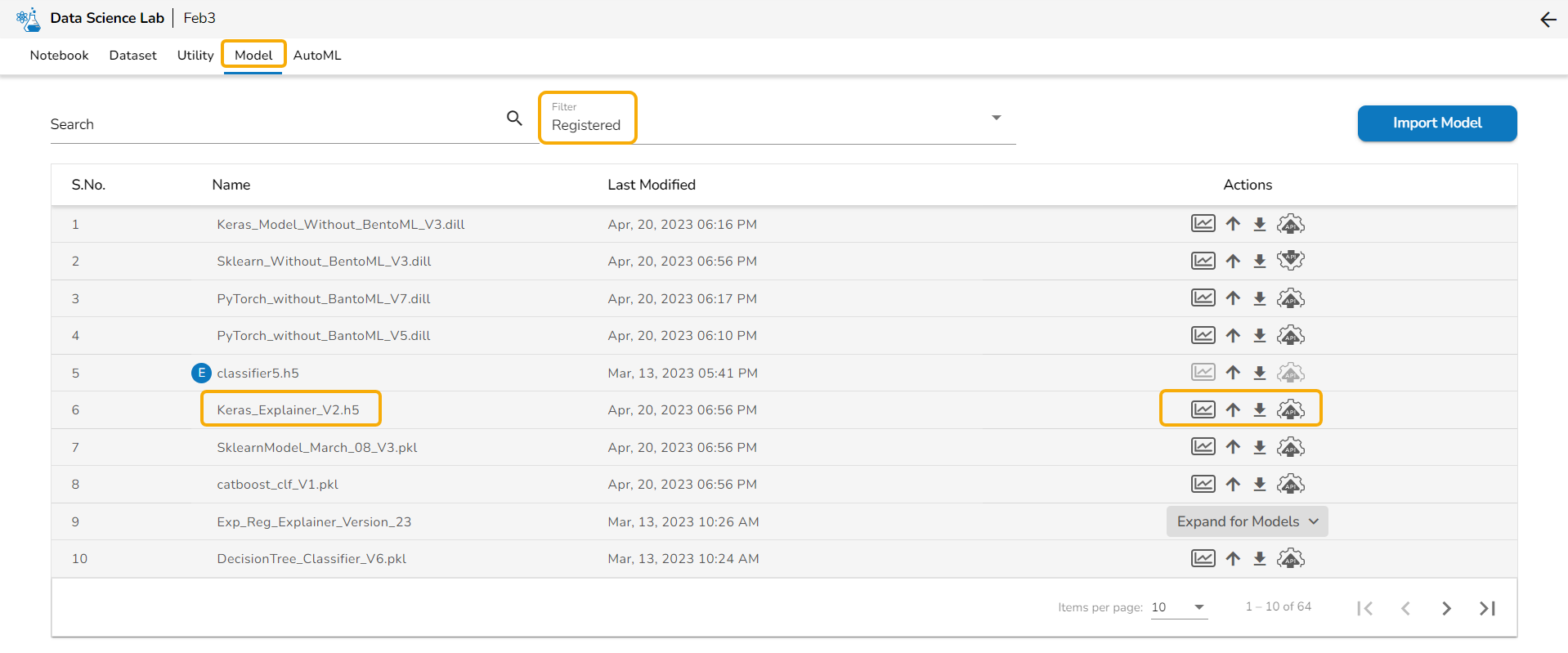The image size is (1568, 653).
Task: Download PyTorch_without_BantoML_V7.dill model
Action: (1260, 298)
